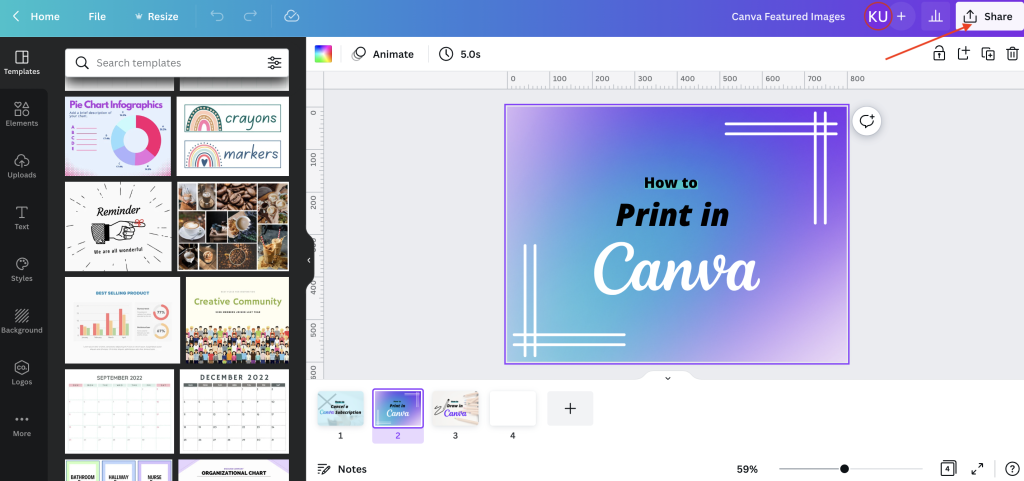Screen dimensions: 1024x481
Task: Open the Uploads panel
Action: pos(21,166)
